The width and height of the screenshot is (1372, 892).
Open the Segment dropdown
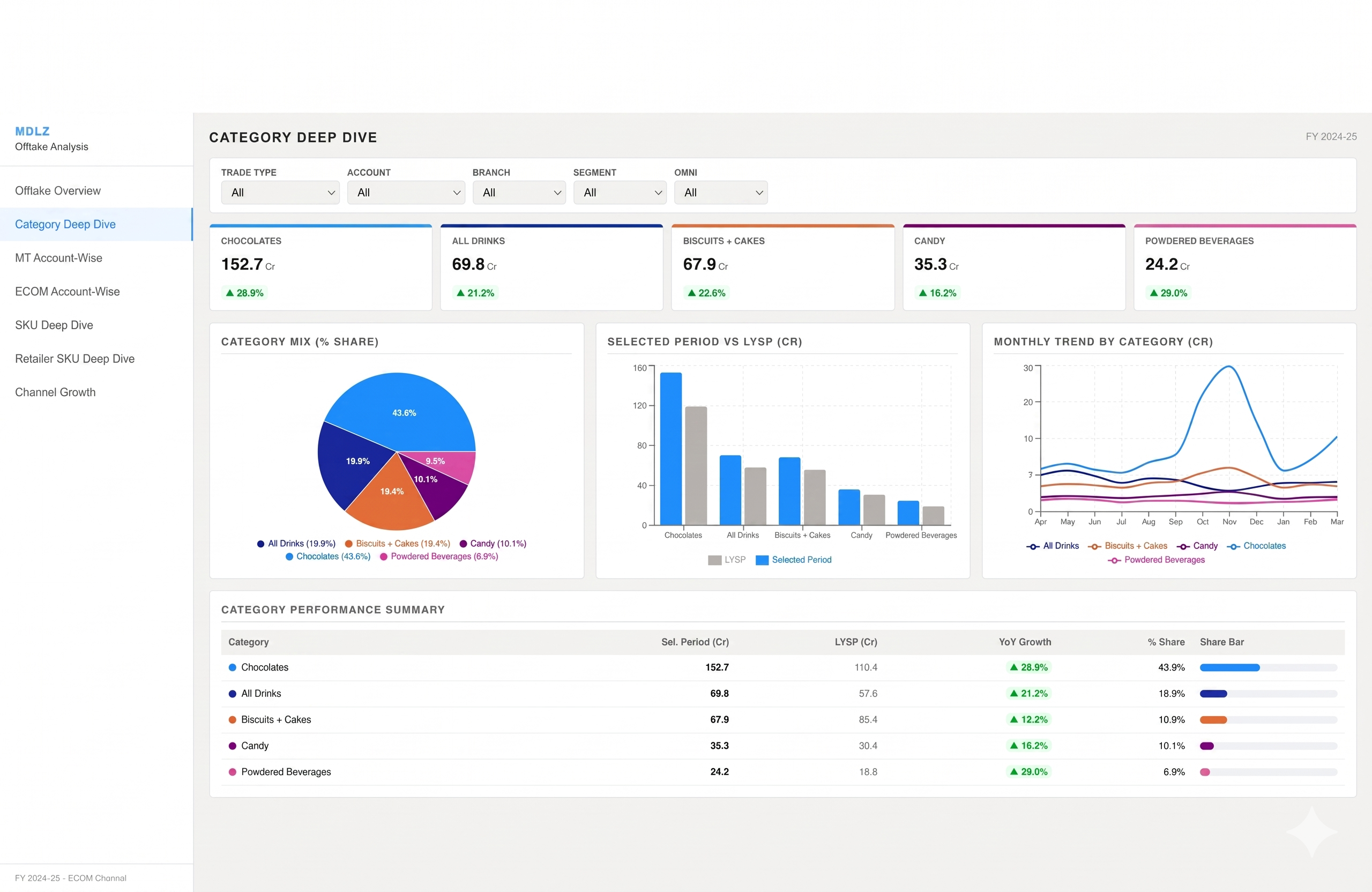(x=620, y=192)
